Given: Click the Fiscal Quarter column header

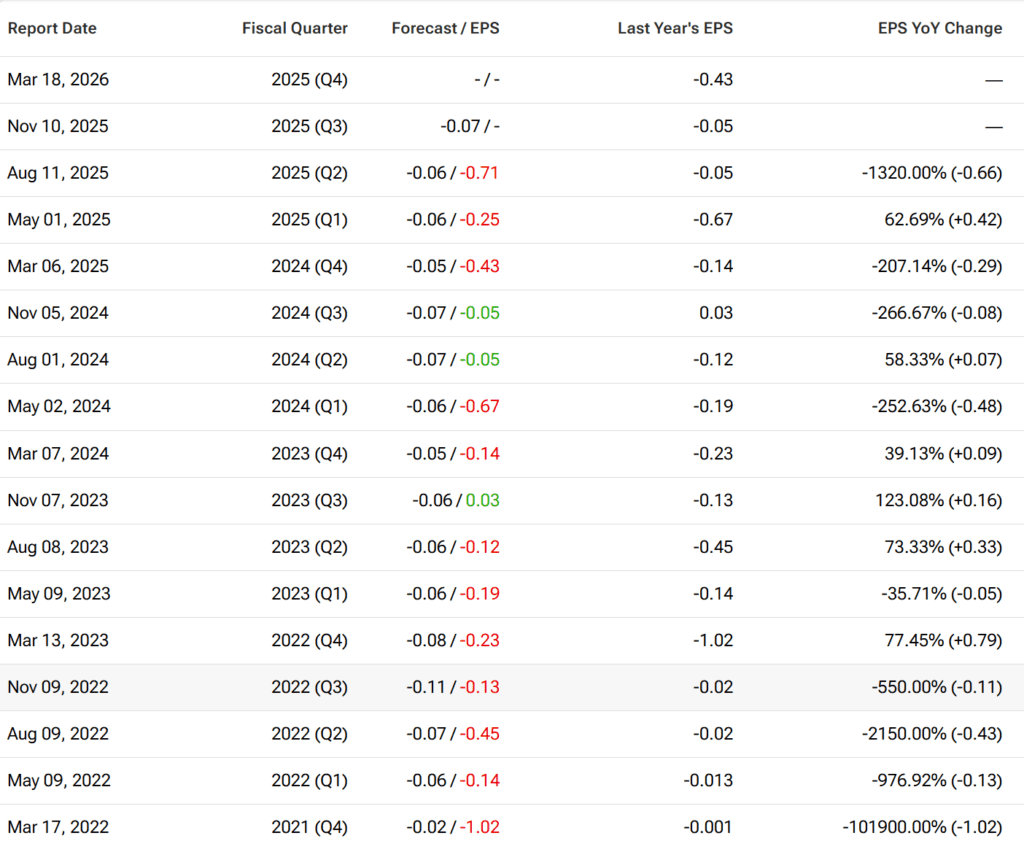Looking at the screenshot, I should tap(295, 28).
